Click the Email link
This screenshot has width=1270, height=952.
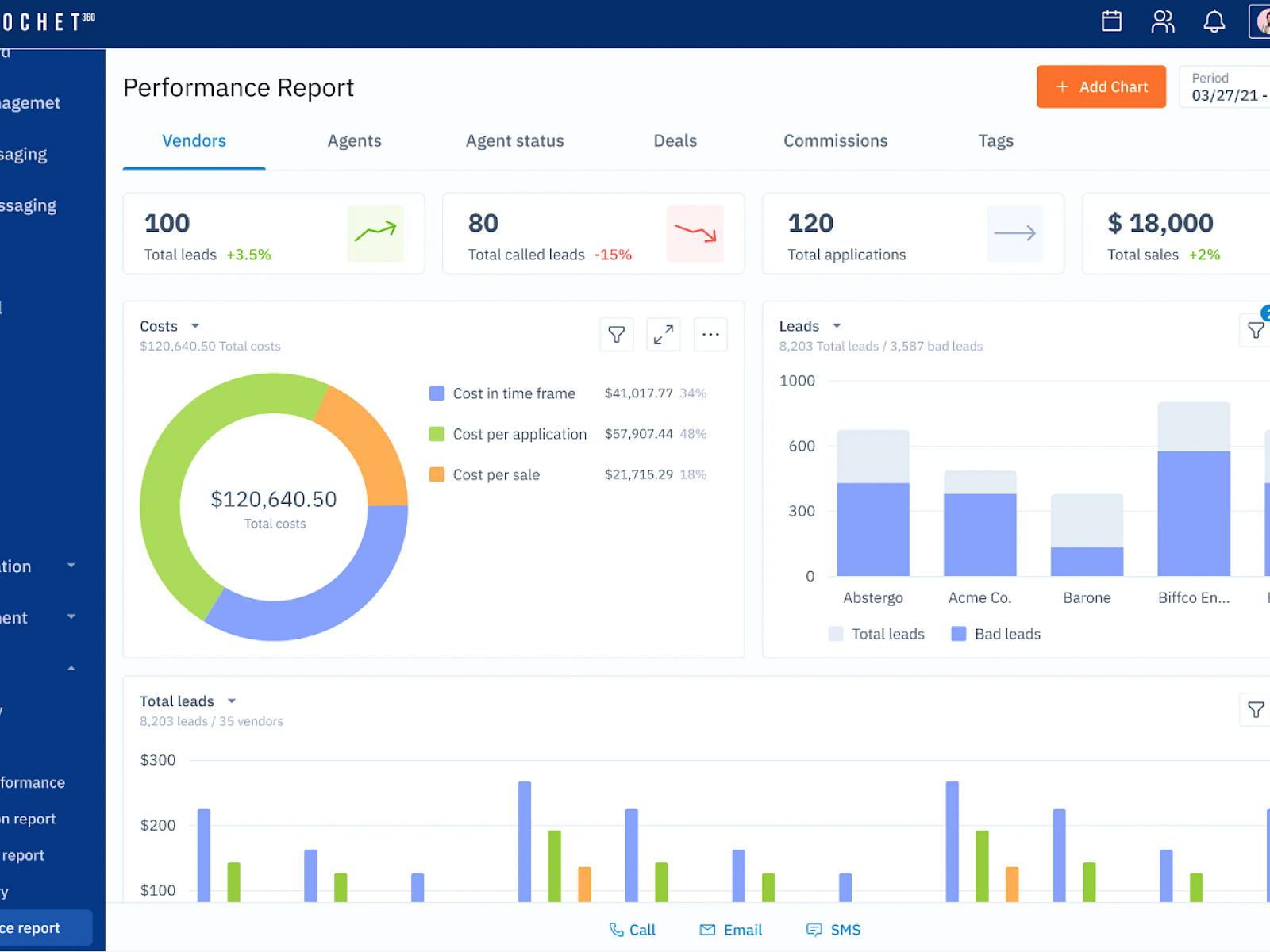click(730, 930)
